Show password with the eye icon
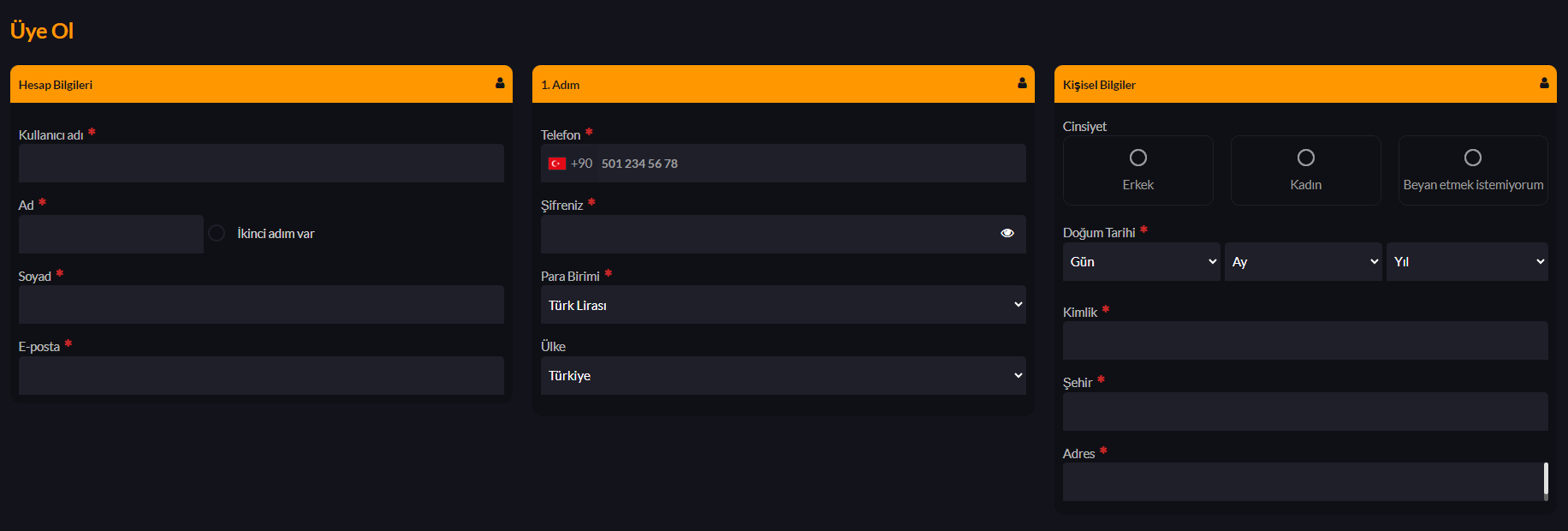This screenshot has width=1568, height=531. (x=1007, y=233)
